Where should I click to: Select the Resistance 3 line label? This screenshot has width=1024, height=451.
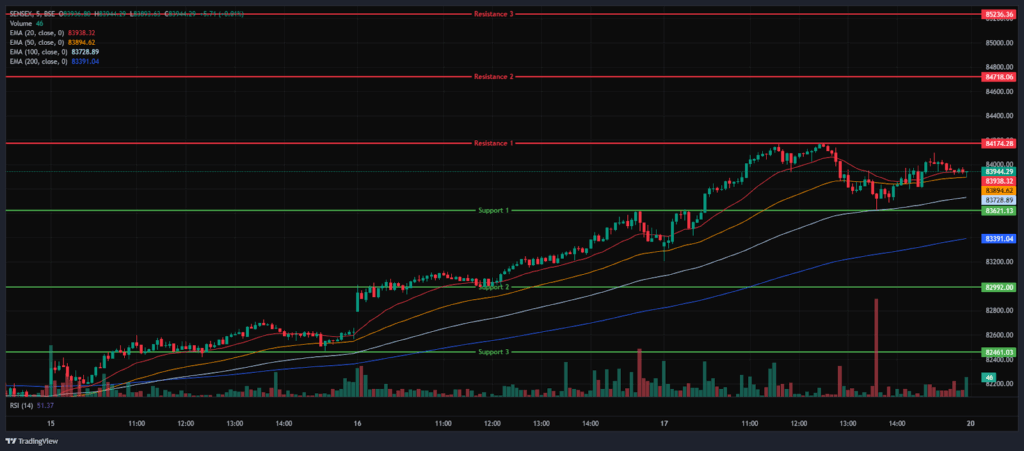(494, 15)
